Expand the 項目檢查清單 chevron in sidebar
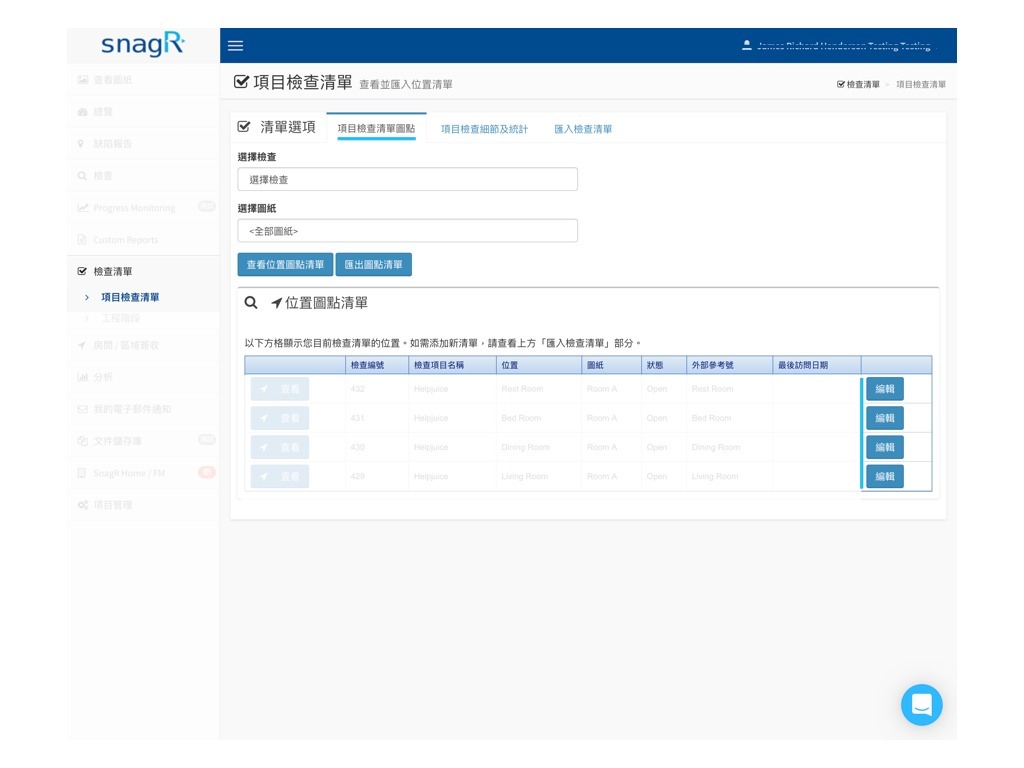The image size is (1024, 768). (87, 297)
